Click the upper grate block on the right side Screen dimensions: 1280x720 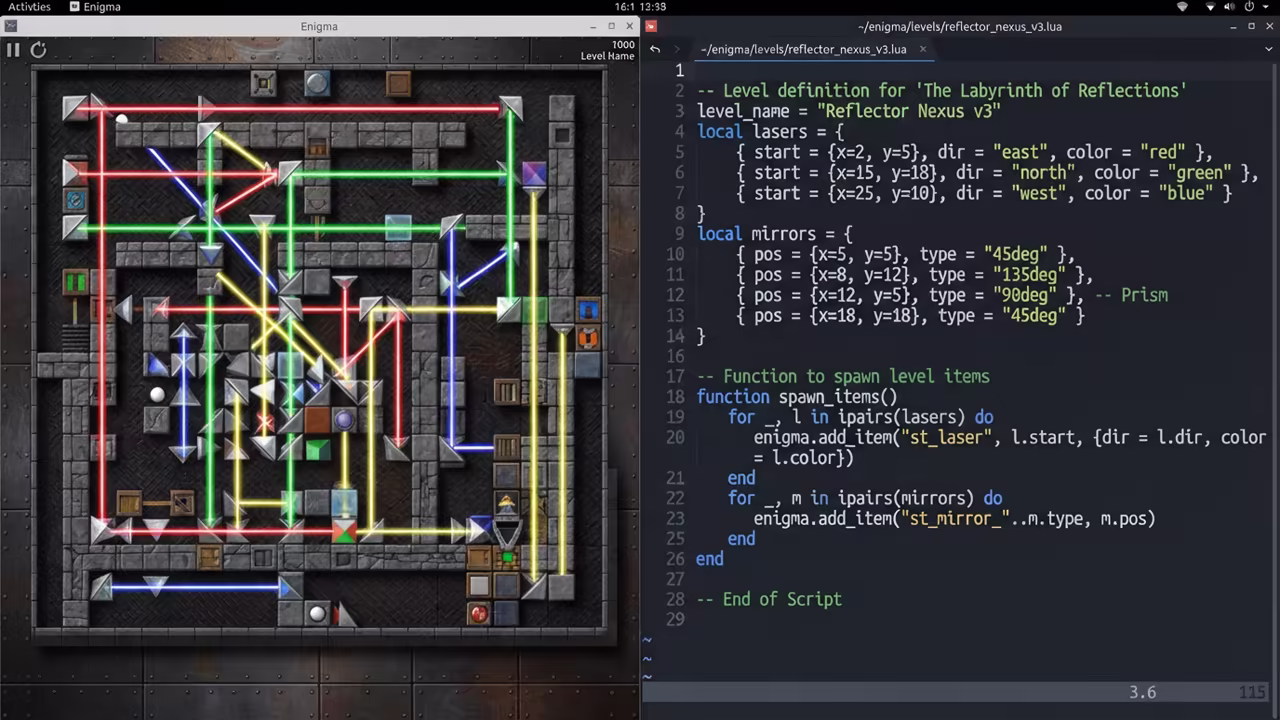pyautogui.click(x=507, y=391)
